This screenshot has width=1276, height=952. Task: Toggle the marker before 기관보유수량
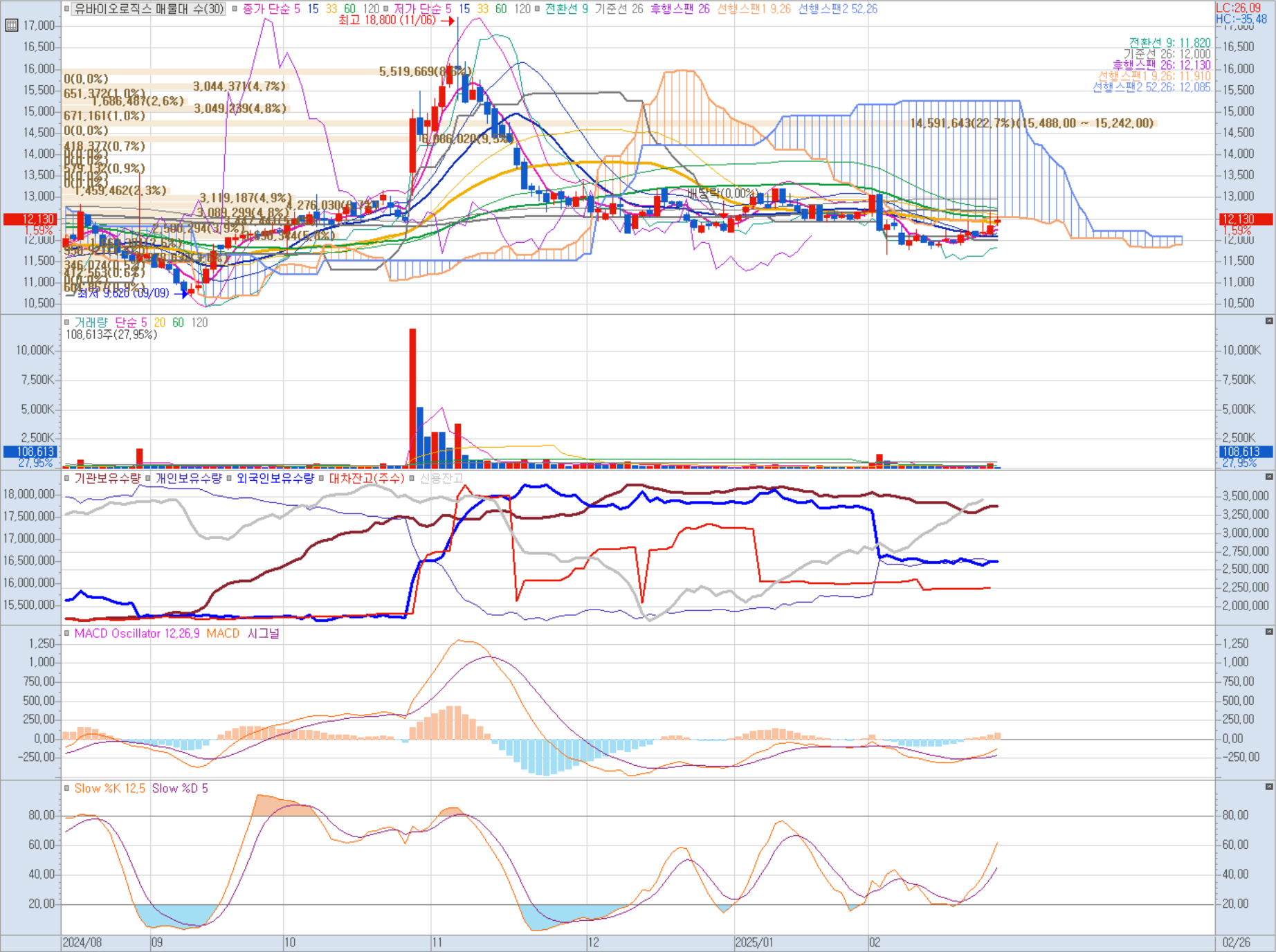[67, 478]
